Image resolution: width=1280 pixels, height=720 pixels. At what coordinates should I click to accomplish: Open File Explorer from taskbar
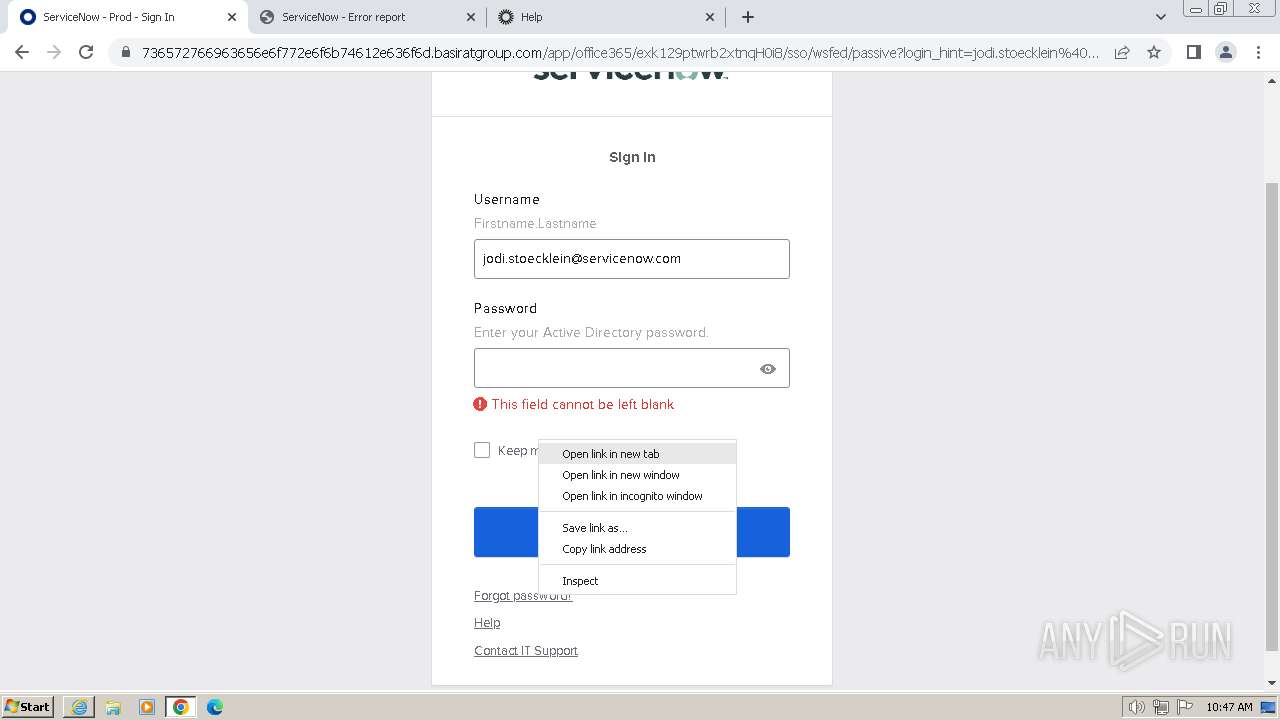(113, 707)
